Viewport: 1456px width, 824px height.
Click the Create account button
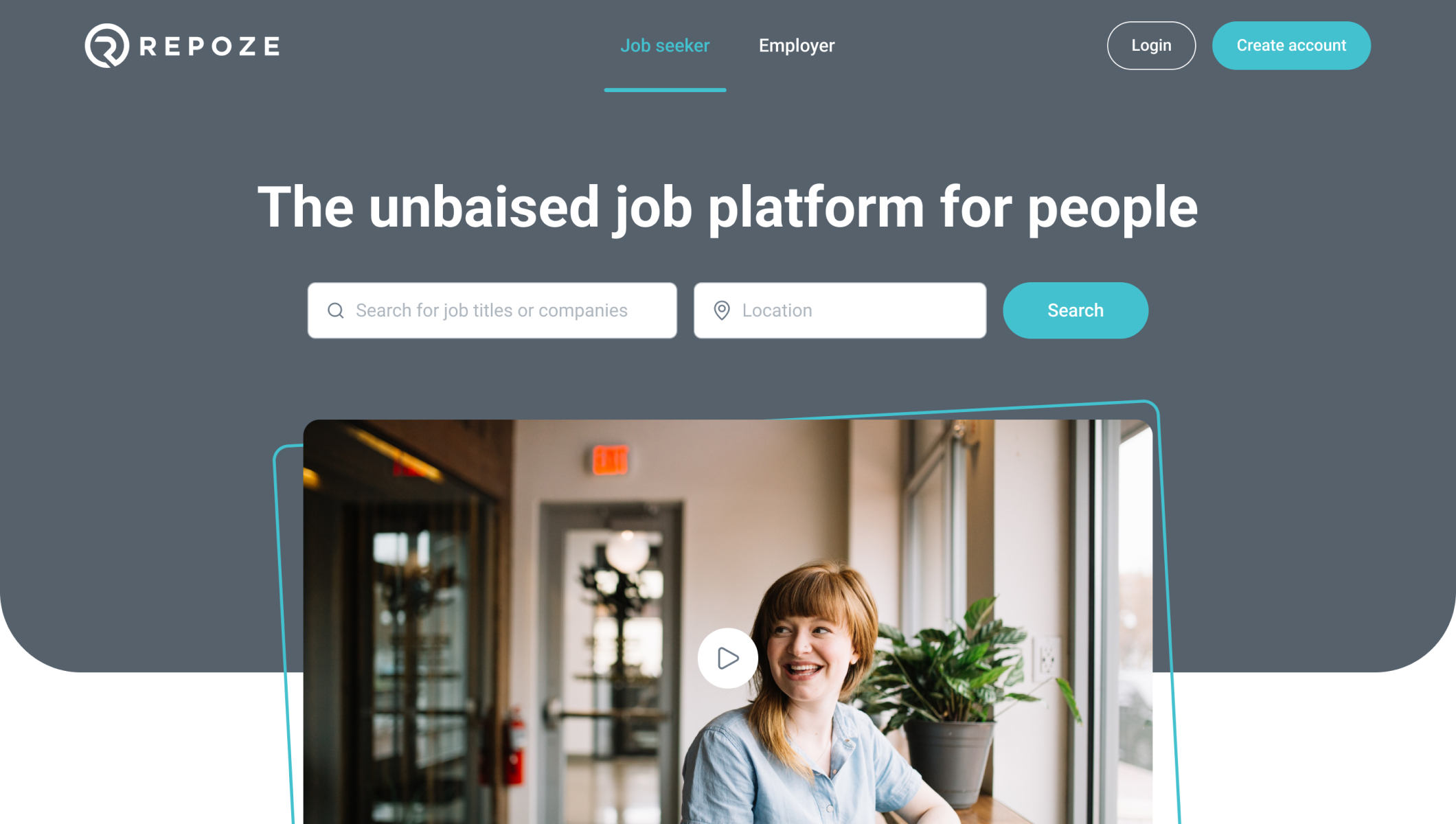[x=1291, y=45]
